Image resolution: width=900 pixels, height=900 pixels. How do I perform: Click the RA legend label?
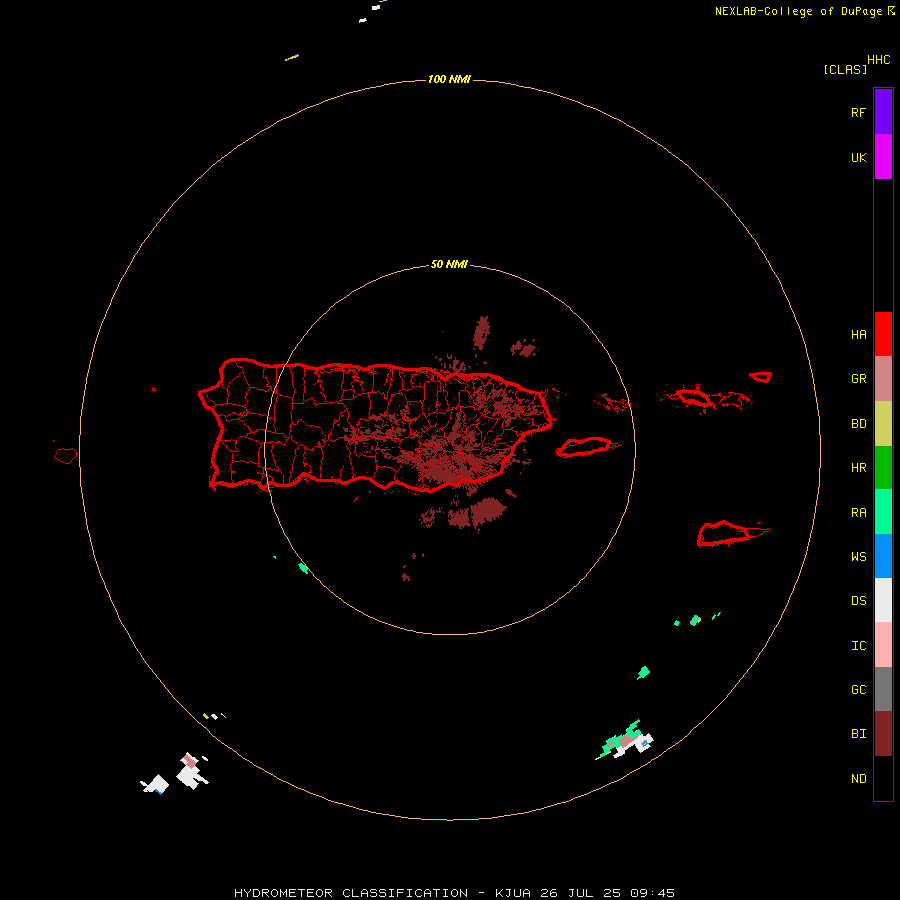pos(858,513)
